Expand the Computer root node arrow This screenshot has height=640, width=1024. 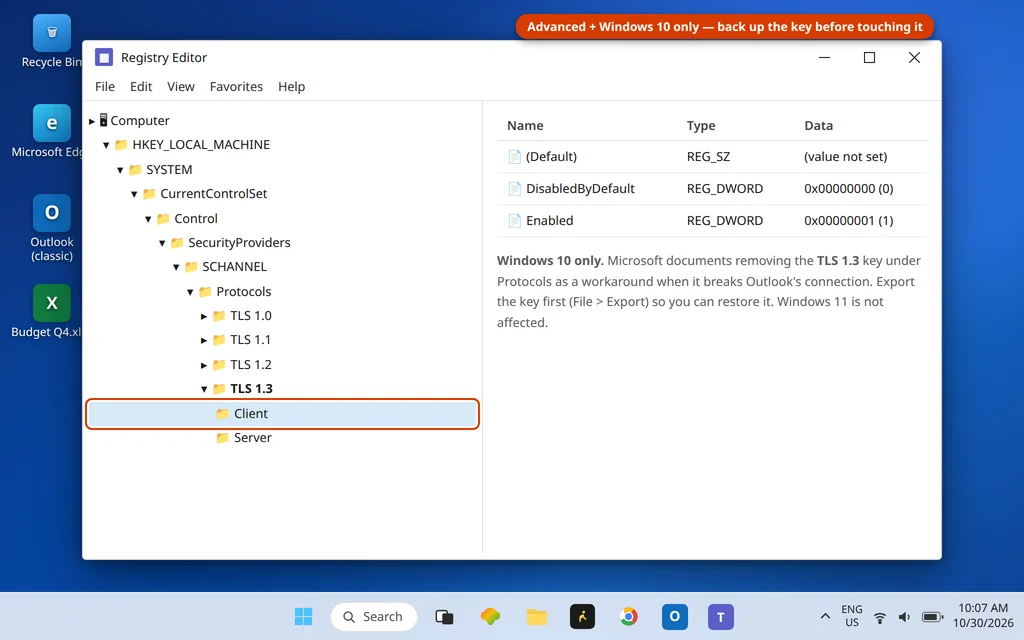91,121
